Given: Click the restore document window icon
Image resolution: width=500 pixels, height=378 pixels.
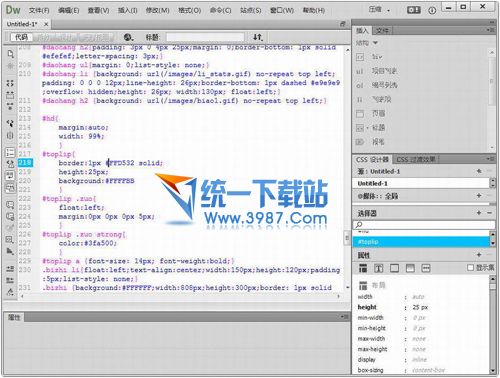Looking at the screenshot, I should (x=343, y=24).
